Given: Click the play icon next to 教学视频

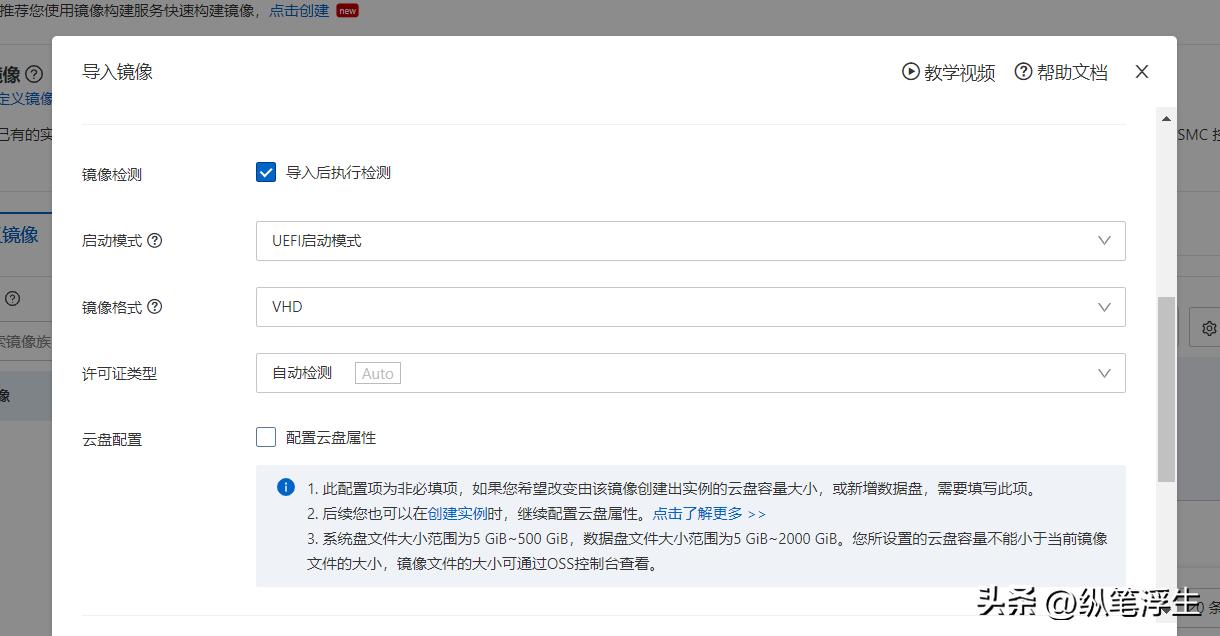Looking at the screenshot, I should pyautogui.click(x=910, y=72).
